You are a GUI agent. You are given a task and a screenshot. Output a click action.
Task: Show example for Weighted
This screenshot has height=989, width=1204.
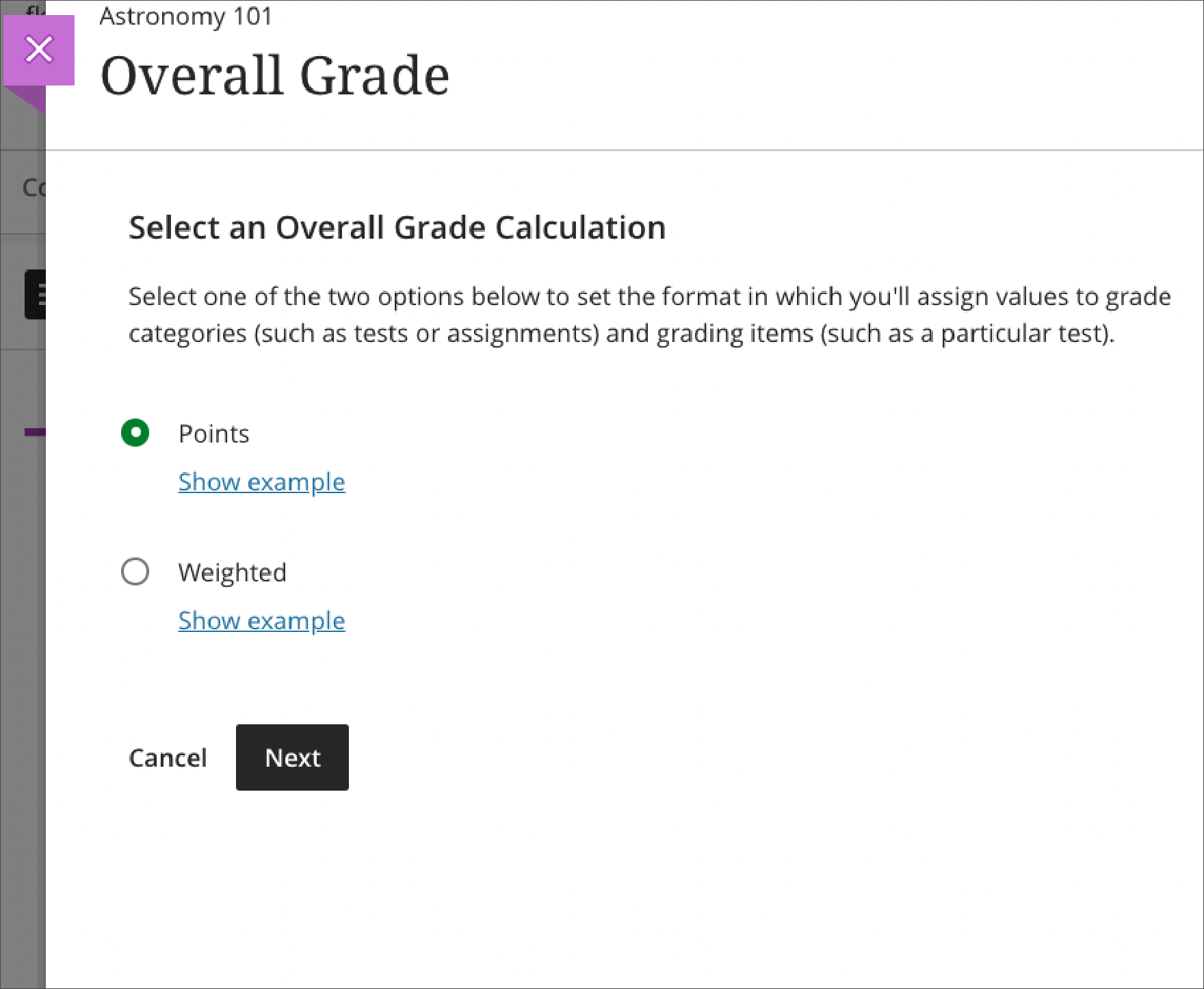pyautogui.click(x=261, y=620)
